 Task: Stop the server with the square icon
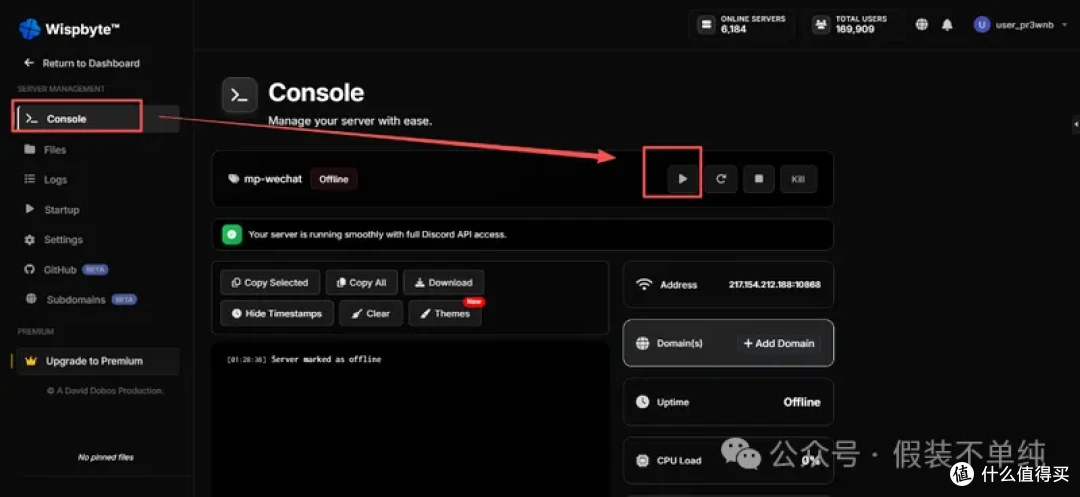758,179
